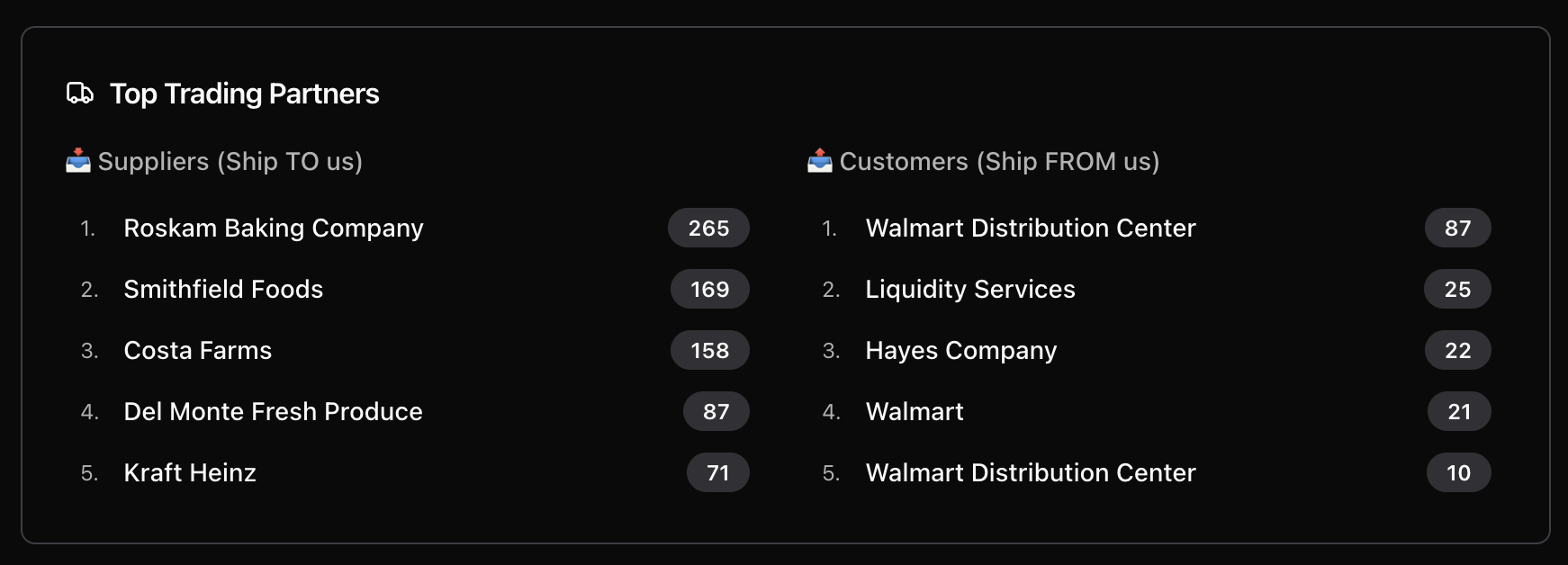Viewport: 1568px width, 565px height.
Task: Choose Del Monte Fresh Produce
Action: coord(273,412)
